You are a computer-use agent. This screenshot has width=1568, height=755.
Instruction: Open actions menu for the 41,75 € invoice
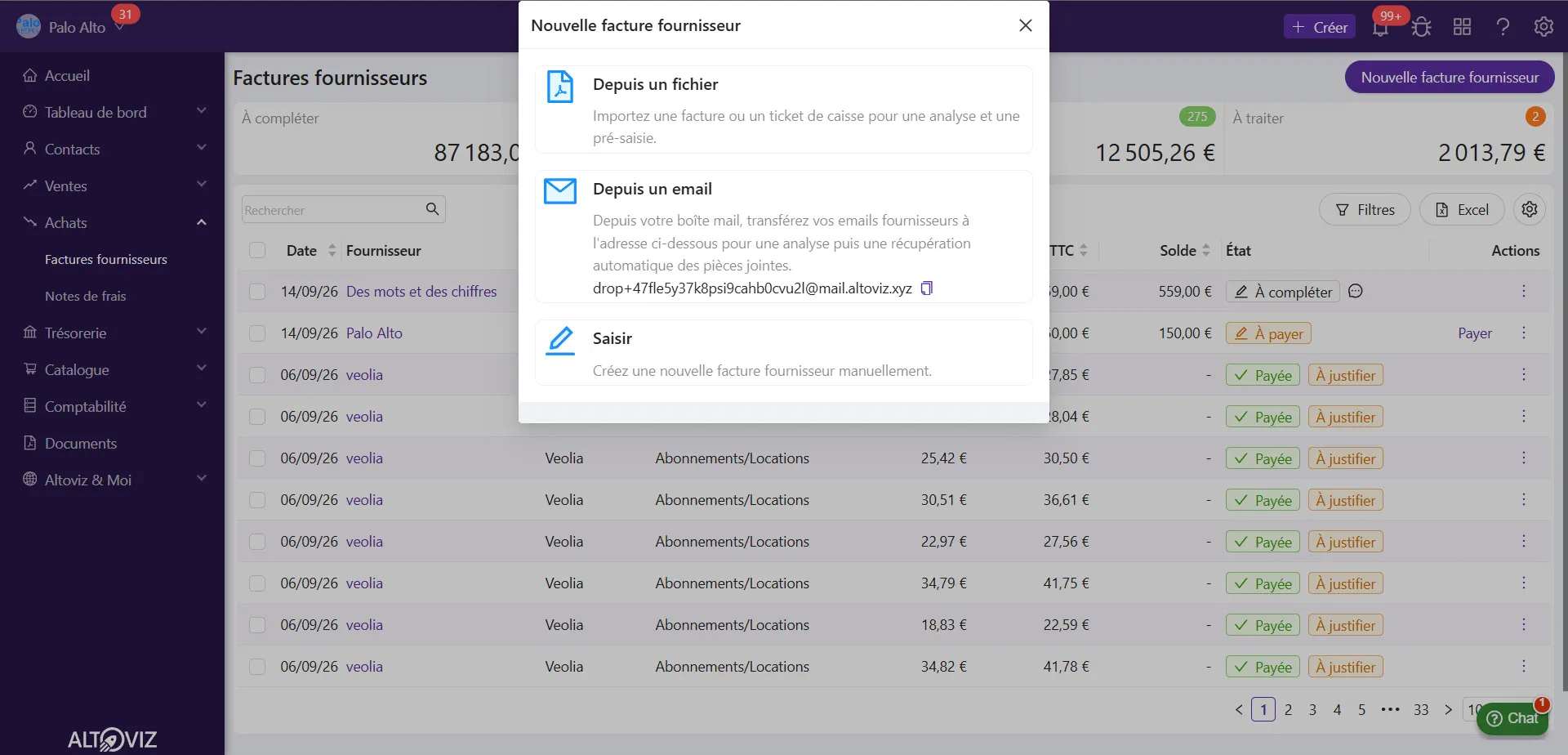(1524, 583)
